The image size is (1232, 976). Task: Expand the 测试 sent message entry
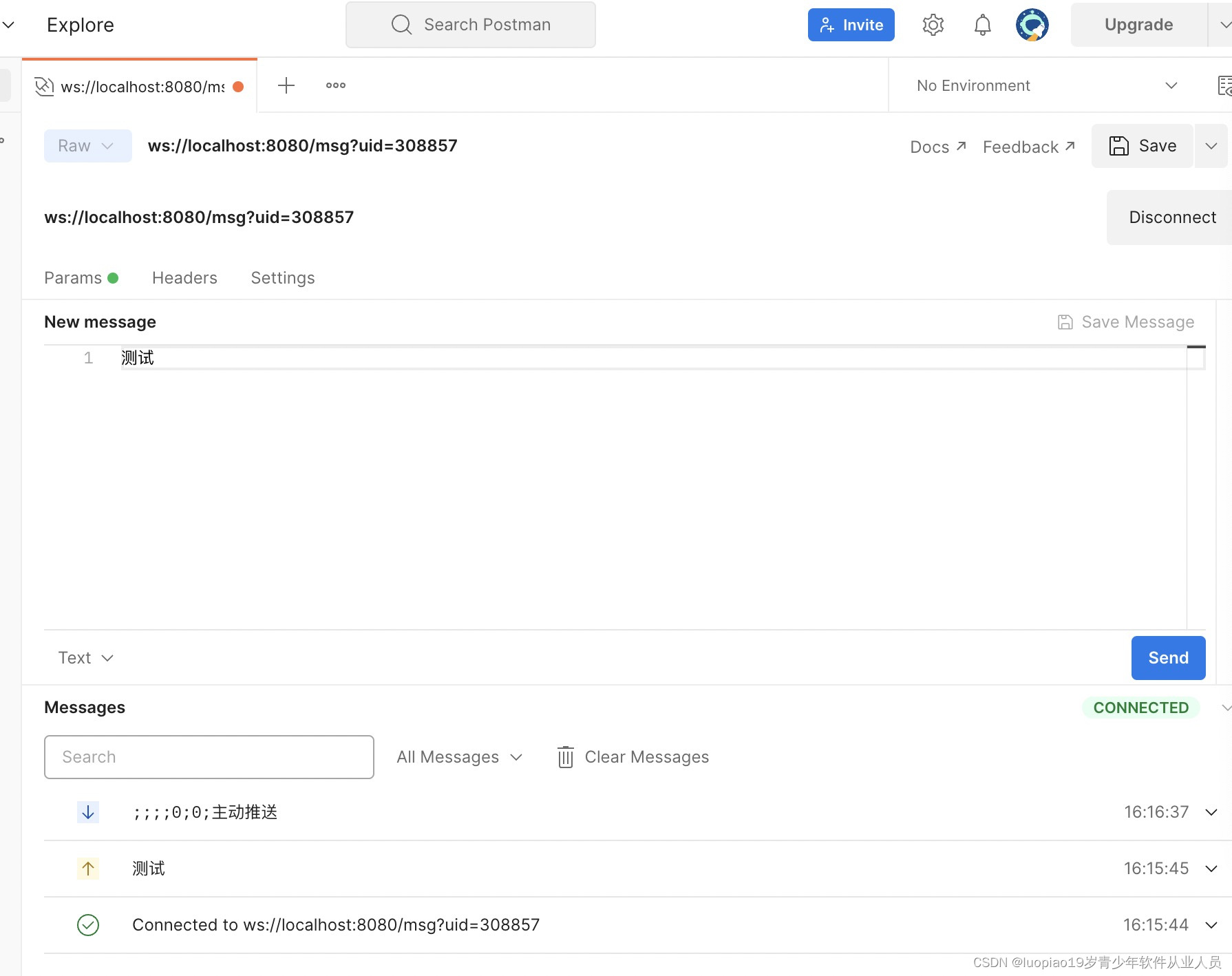tap(1211, 868)
